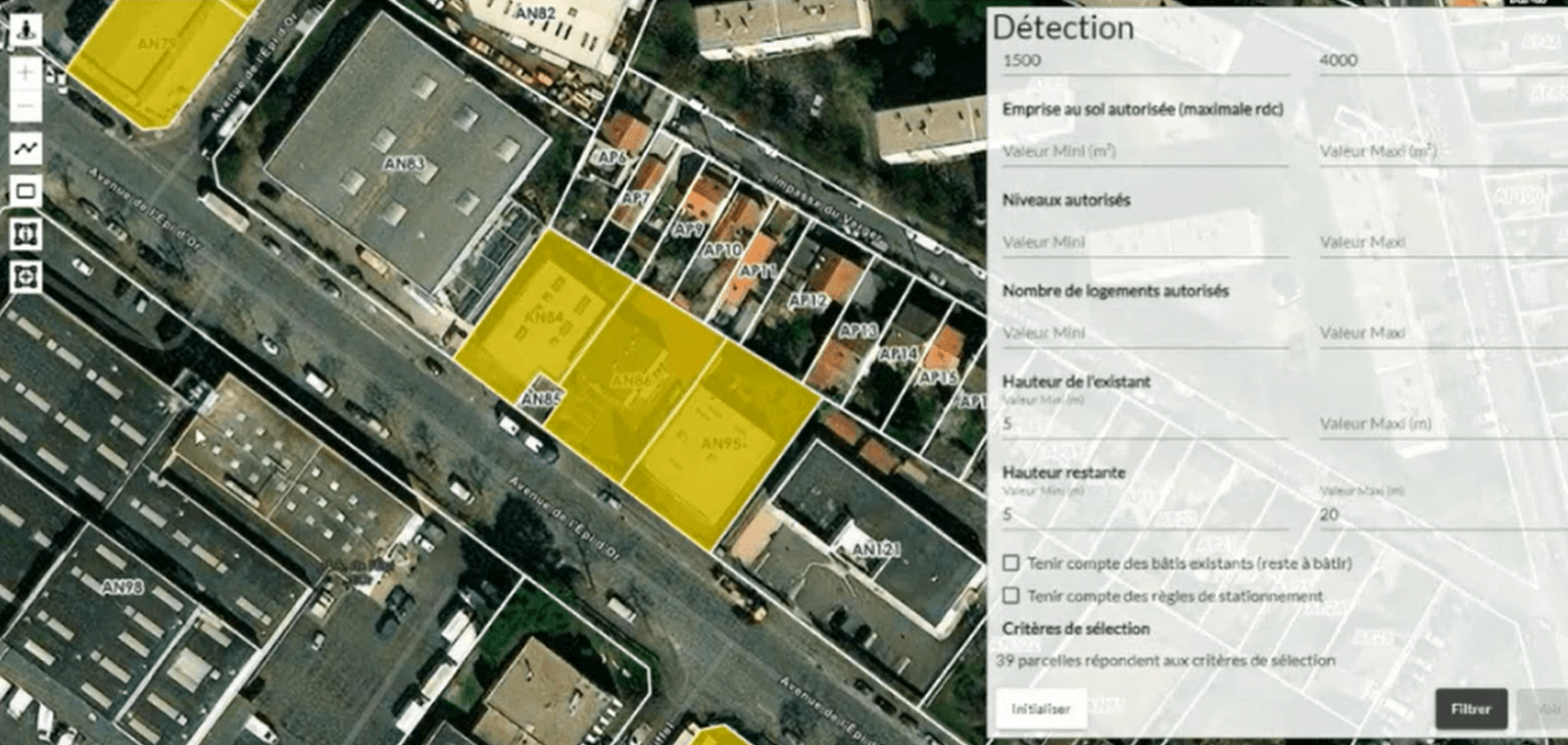Zoom out with the minus button
Viewport: 1568px width, 745px height.
25,105
